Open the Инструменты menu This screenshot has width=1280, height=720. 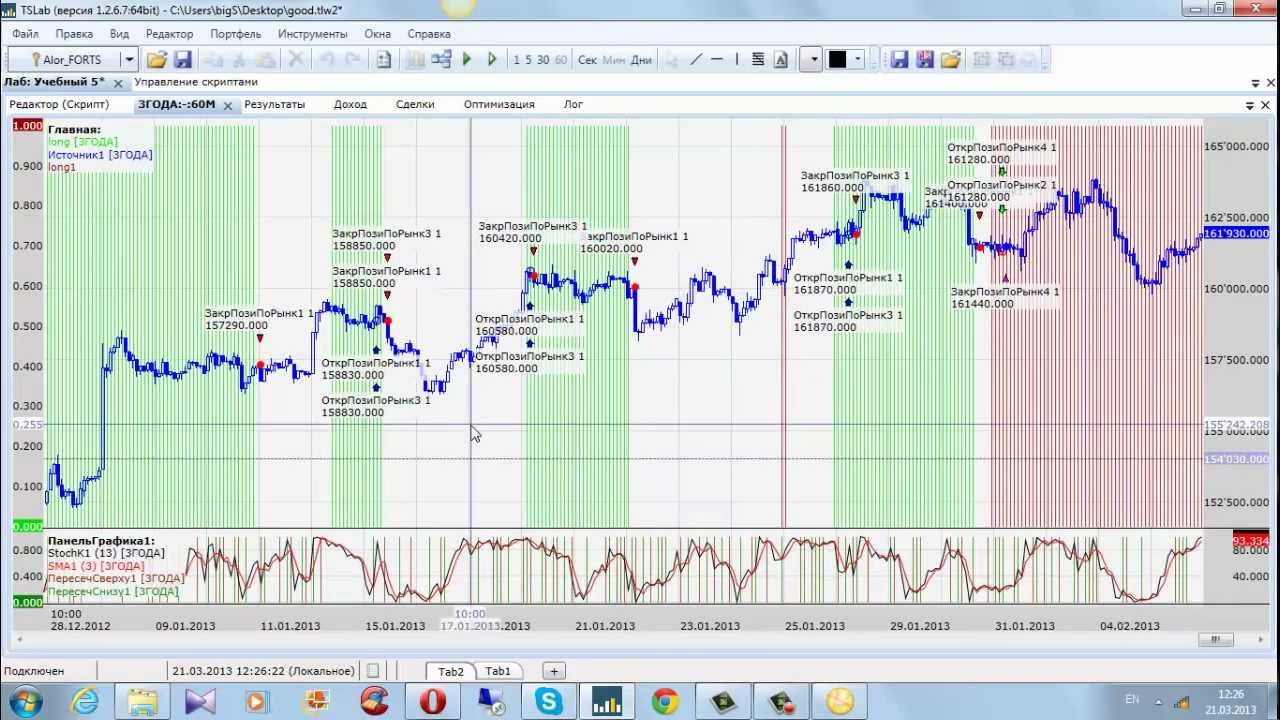click(313, 33)
